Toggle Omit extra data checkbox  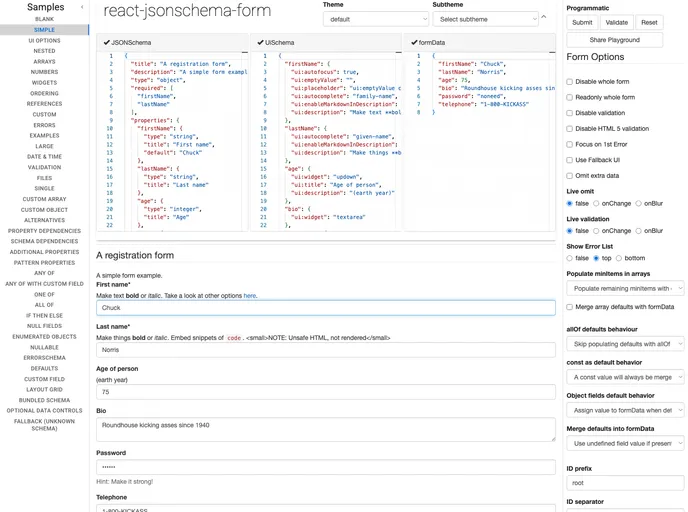570,176
